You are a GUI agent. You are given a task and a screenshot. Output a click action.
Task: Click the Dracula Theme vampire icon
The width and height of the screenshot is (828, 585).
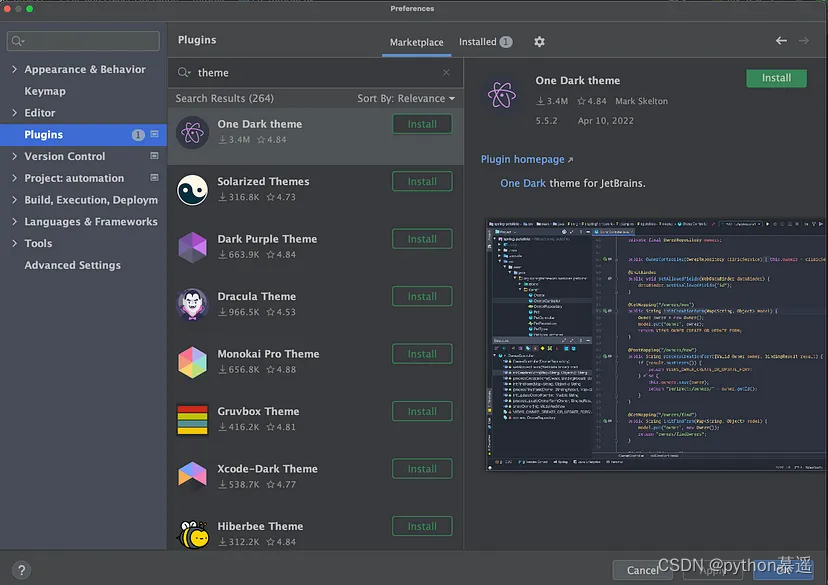tap(192, 305)
